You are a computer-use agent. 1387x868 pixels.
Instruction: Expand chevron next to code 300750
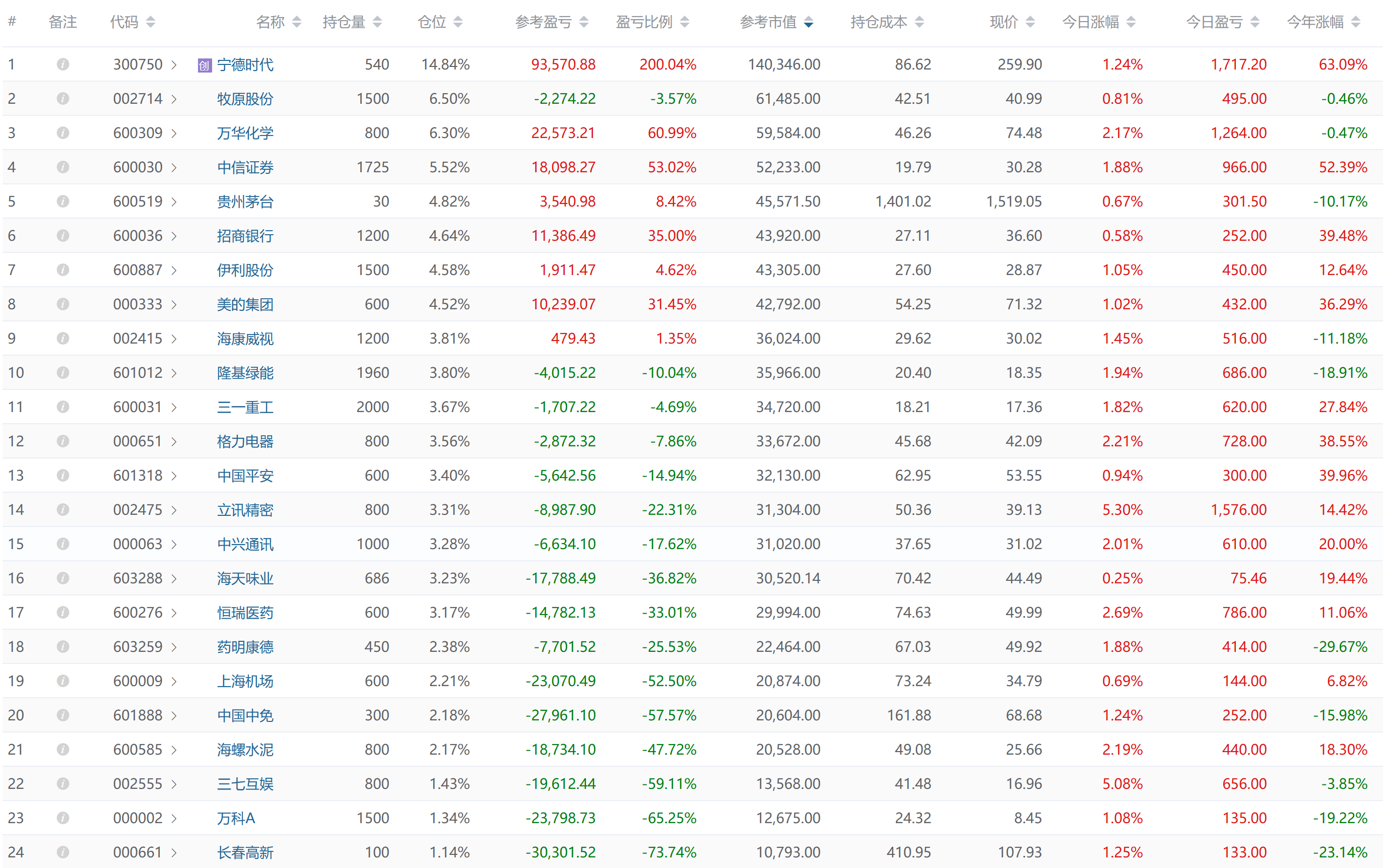[174, 65]
